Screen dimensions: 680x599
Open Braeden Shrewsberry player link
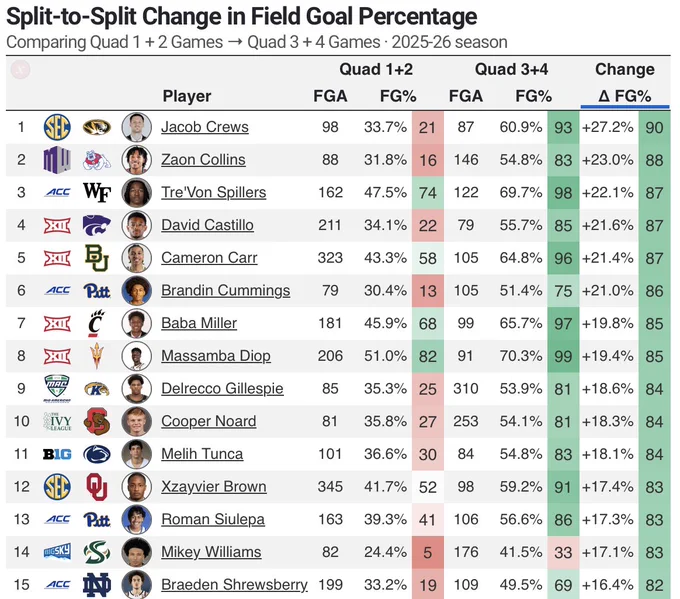(234, 584)
